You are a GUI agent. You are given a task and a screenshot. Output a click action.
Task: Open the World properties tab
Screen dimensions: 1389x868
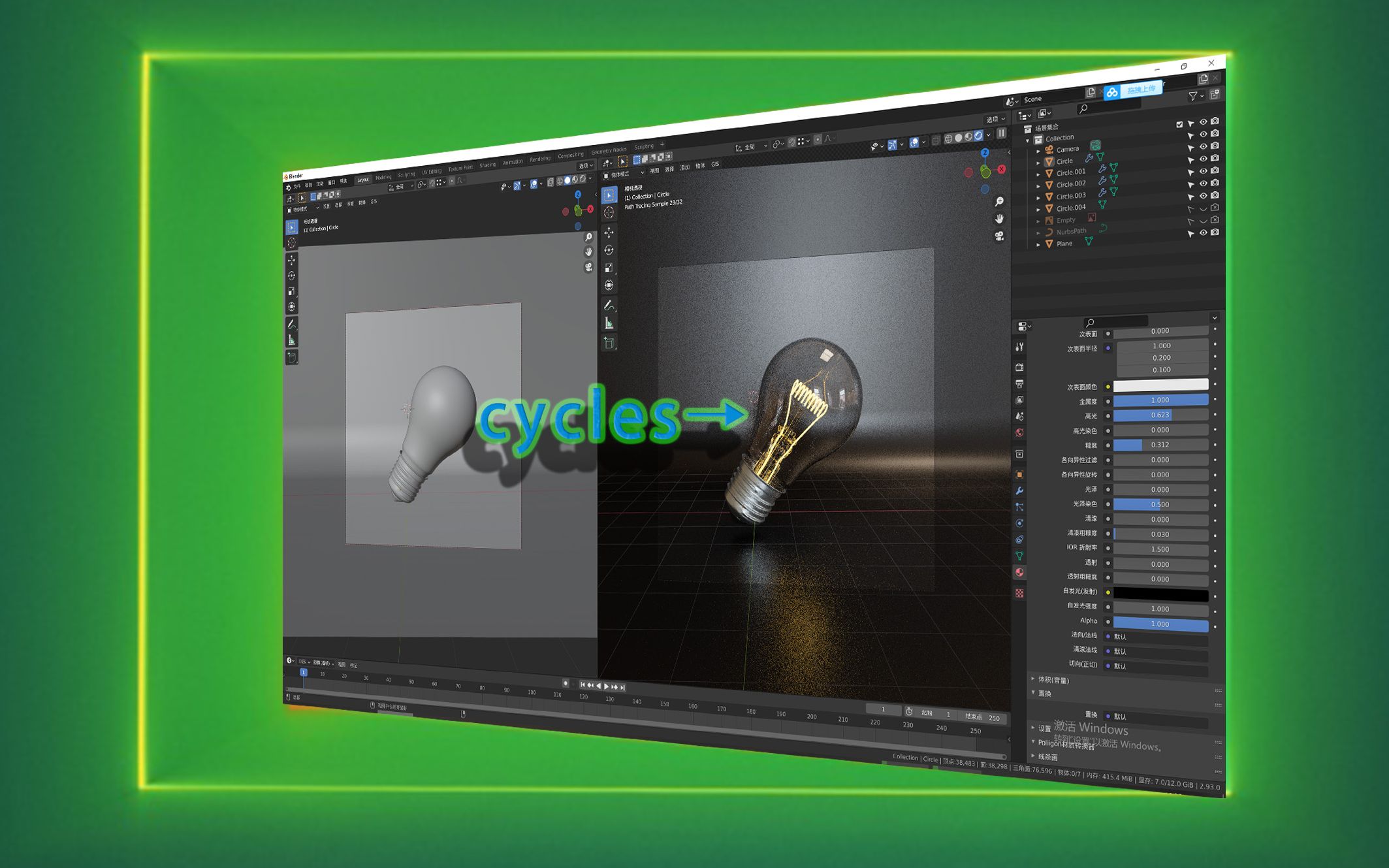(x=1019, y=432)
